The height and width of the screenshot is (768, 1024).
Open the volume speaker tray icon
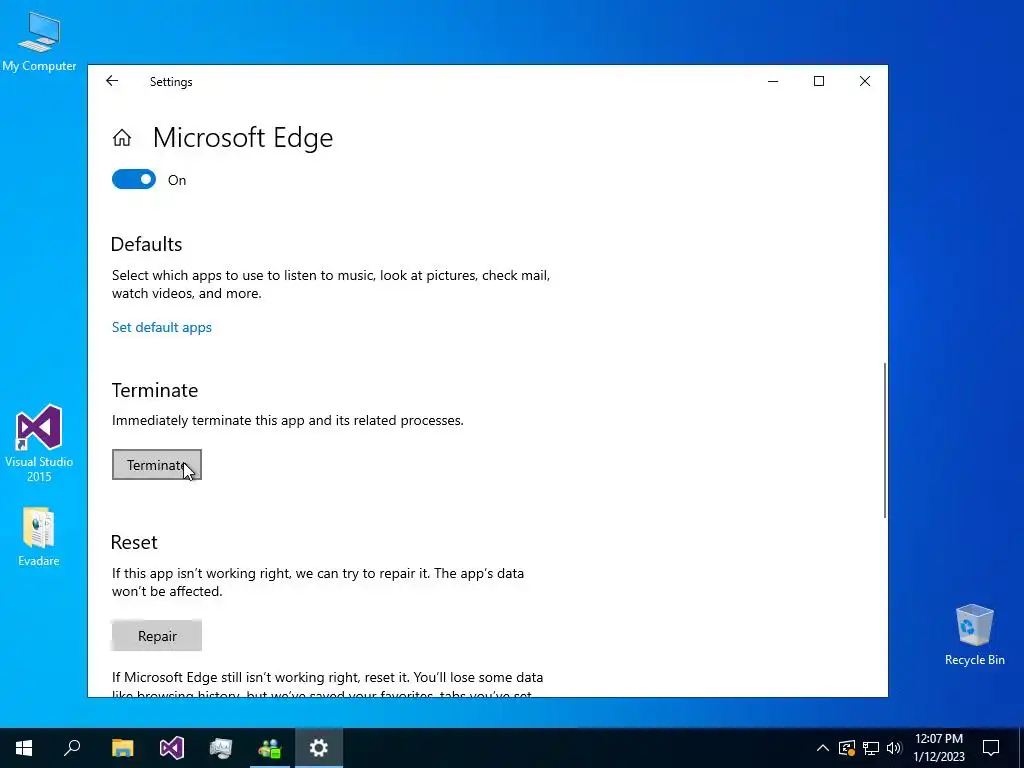click(x=894, y=748)
